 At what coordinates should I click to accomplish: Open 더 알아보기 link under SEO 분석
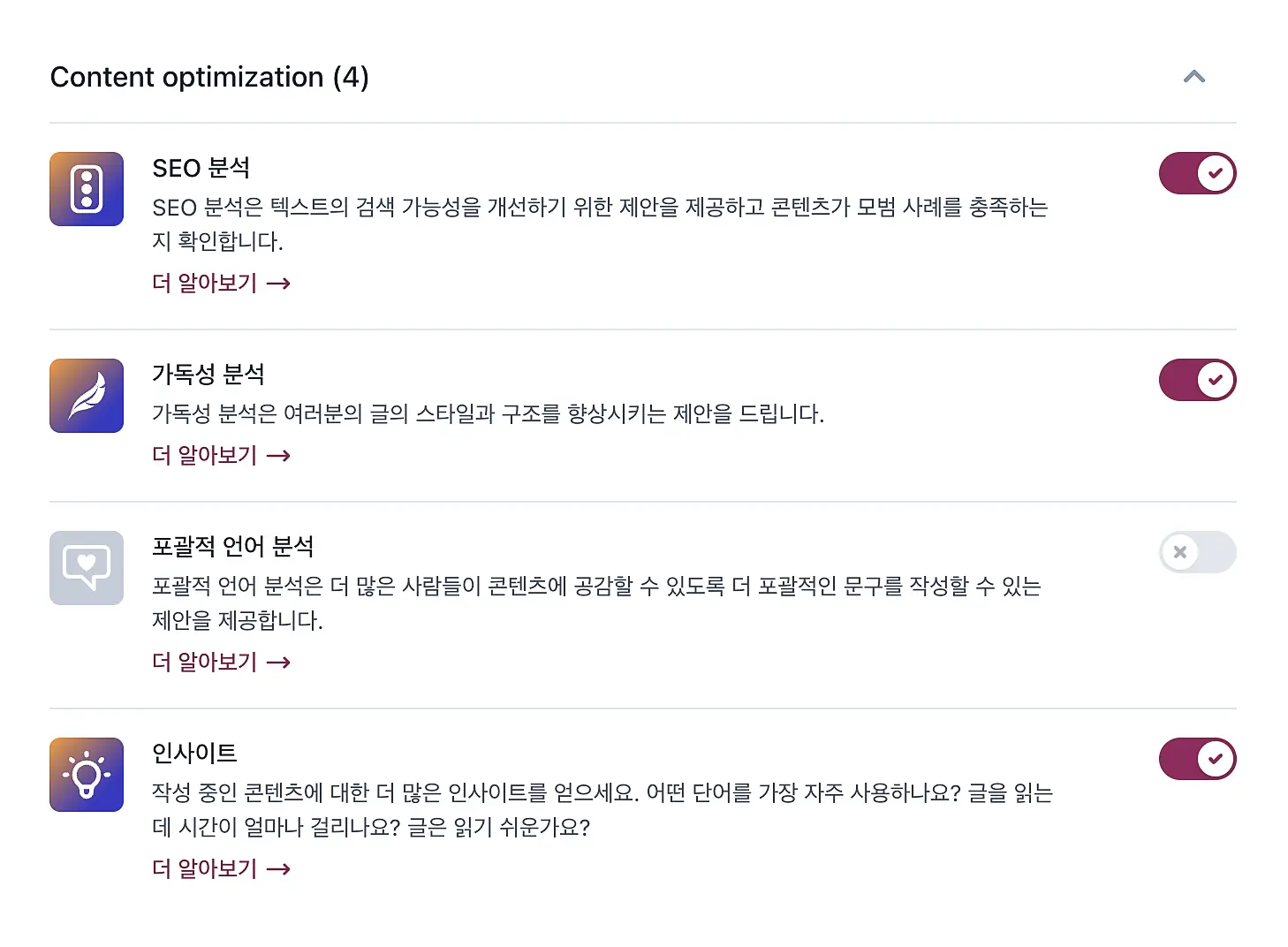coord(221,284)
